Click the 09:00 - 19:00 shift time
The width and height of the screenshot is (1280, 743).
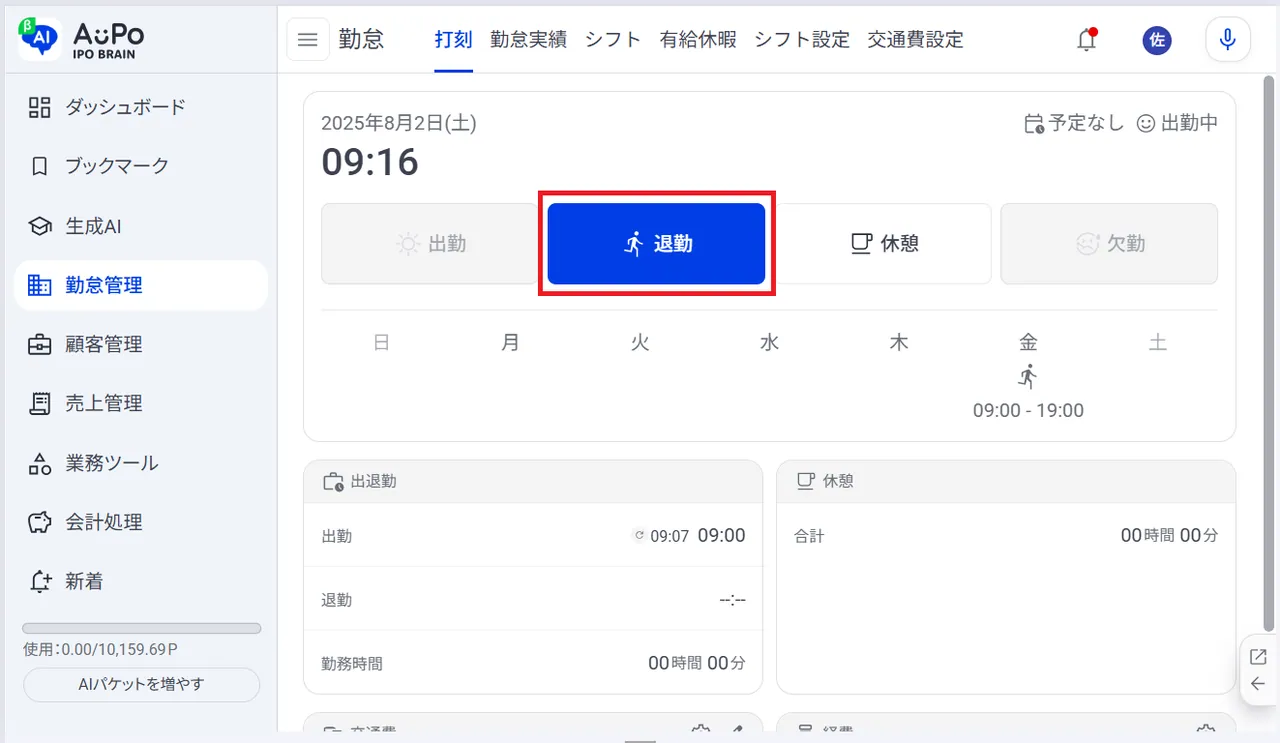point(1028,411)
